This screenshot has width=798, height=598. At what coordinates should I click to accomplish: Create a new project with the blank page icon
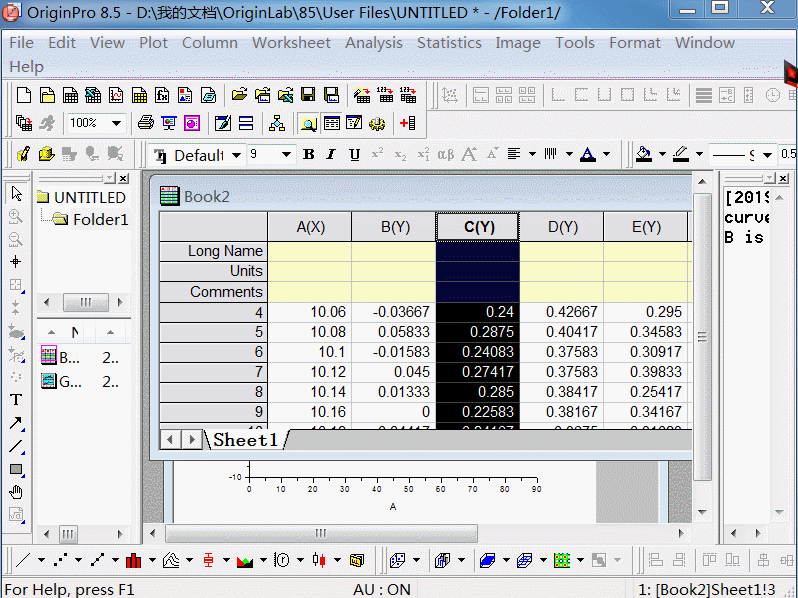coord(23,95)
